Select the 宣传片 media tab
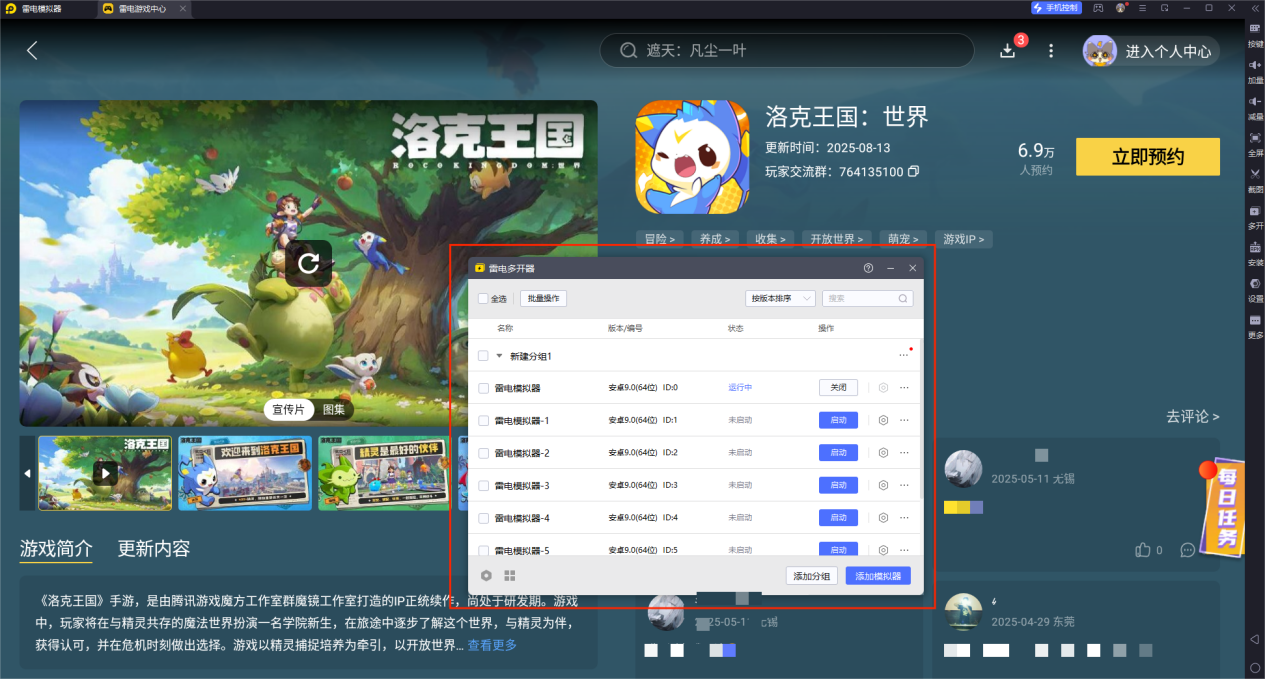This screenshot has width=1265, height=679. pyautogui.click(x=290, y=410)
